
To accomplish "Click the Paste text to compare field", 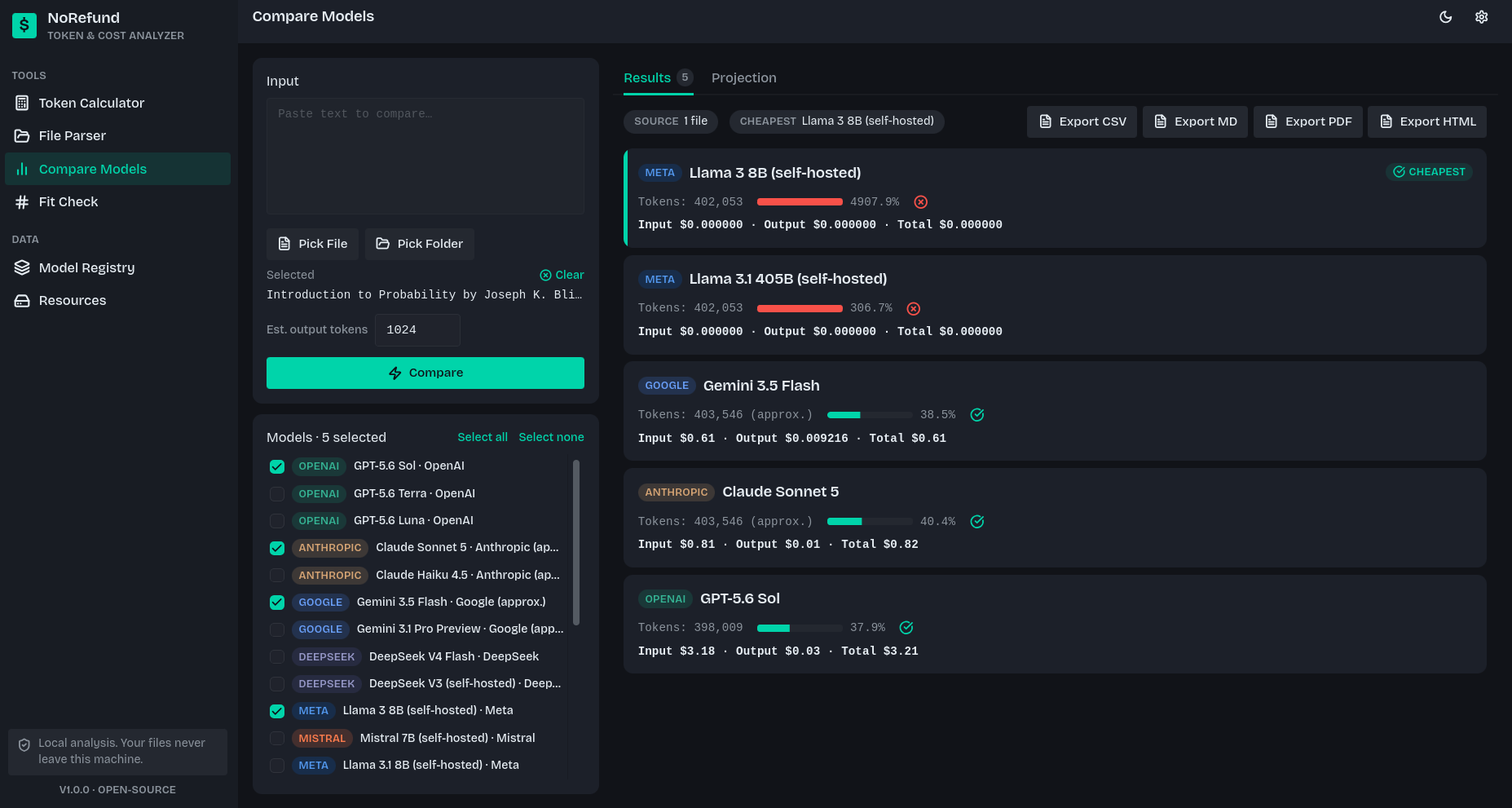I will click(425, 156).
